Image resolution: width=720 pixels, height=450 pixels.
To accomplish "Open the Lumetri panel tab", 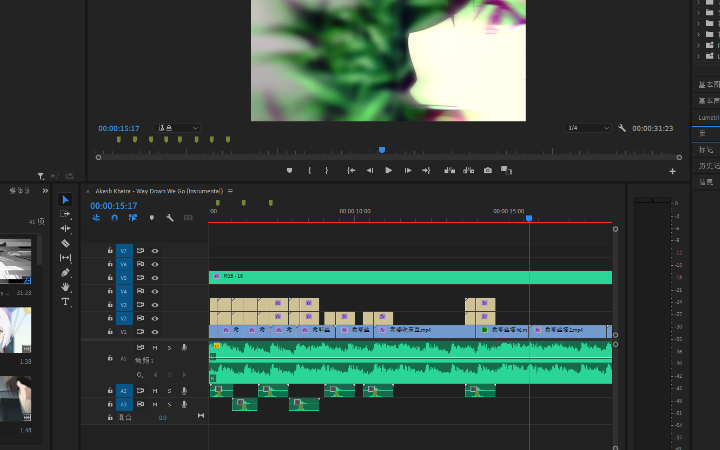I will (708, 118).
